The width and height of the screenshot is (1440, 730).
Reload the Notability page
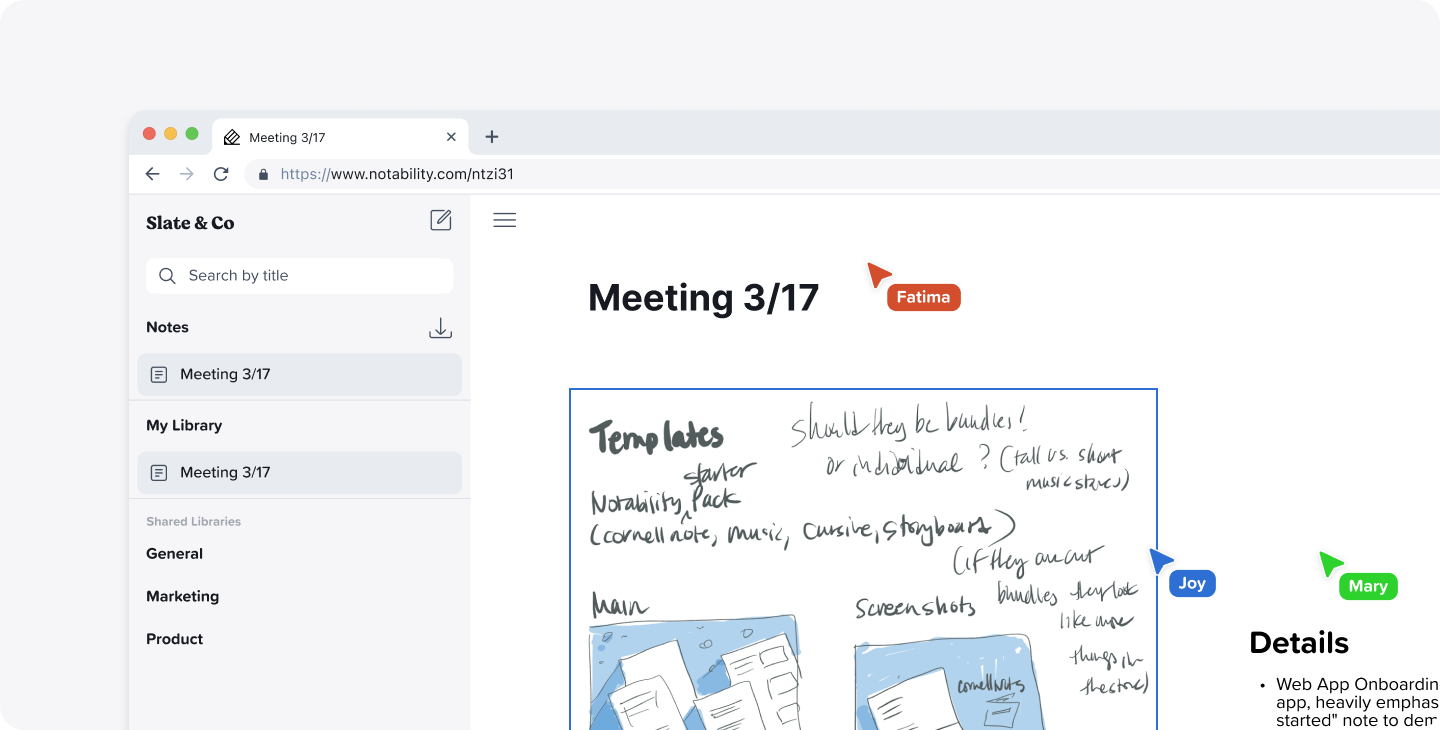click(x=221, y=173)
